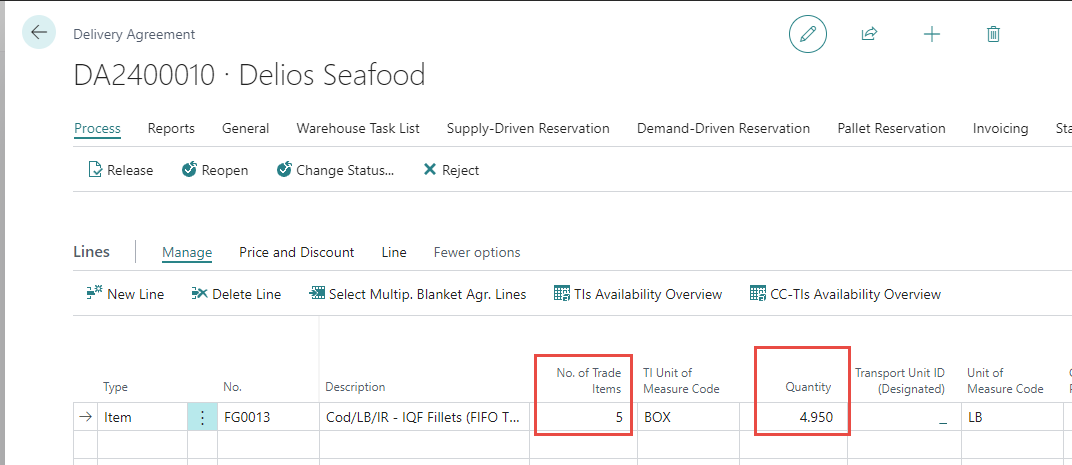Image resolution: width=1072 pixels, height=465 pixels.
Task: Add a New Line
Action: [x=125, y=294]
